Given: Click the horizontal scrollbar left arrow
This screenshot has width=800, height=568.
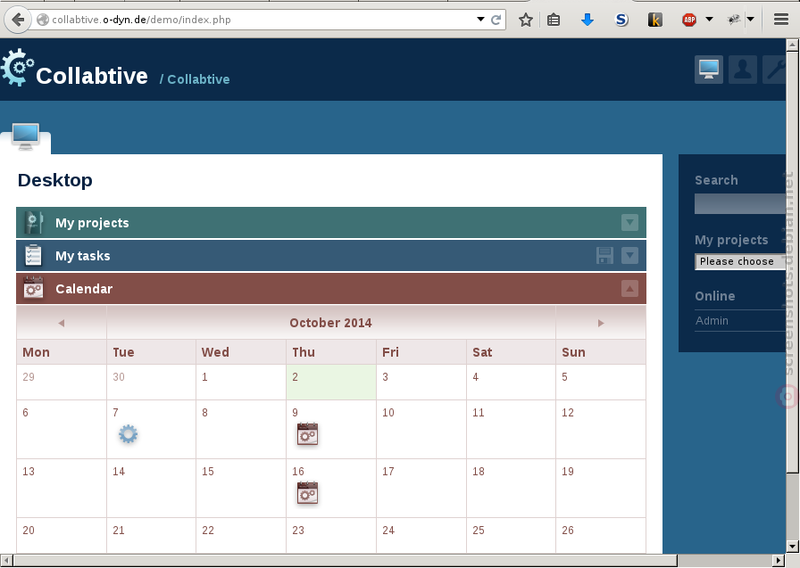Looking at the screenshot, I should coord(6,560).
